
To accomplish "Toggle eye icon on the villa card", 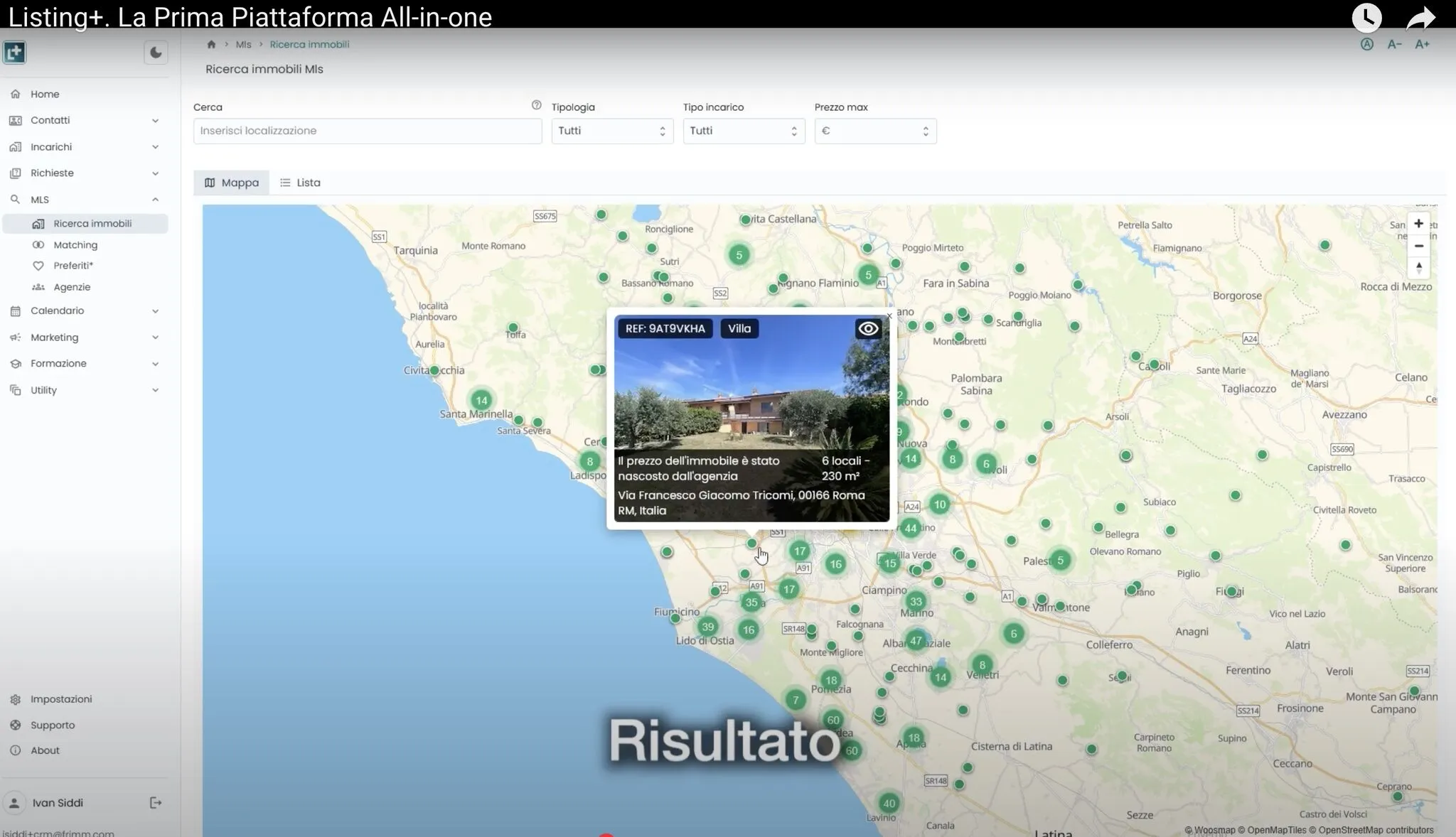I will [868, 328].
